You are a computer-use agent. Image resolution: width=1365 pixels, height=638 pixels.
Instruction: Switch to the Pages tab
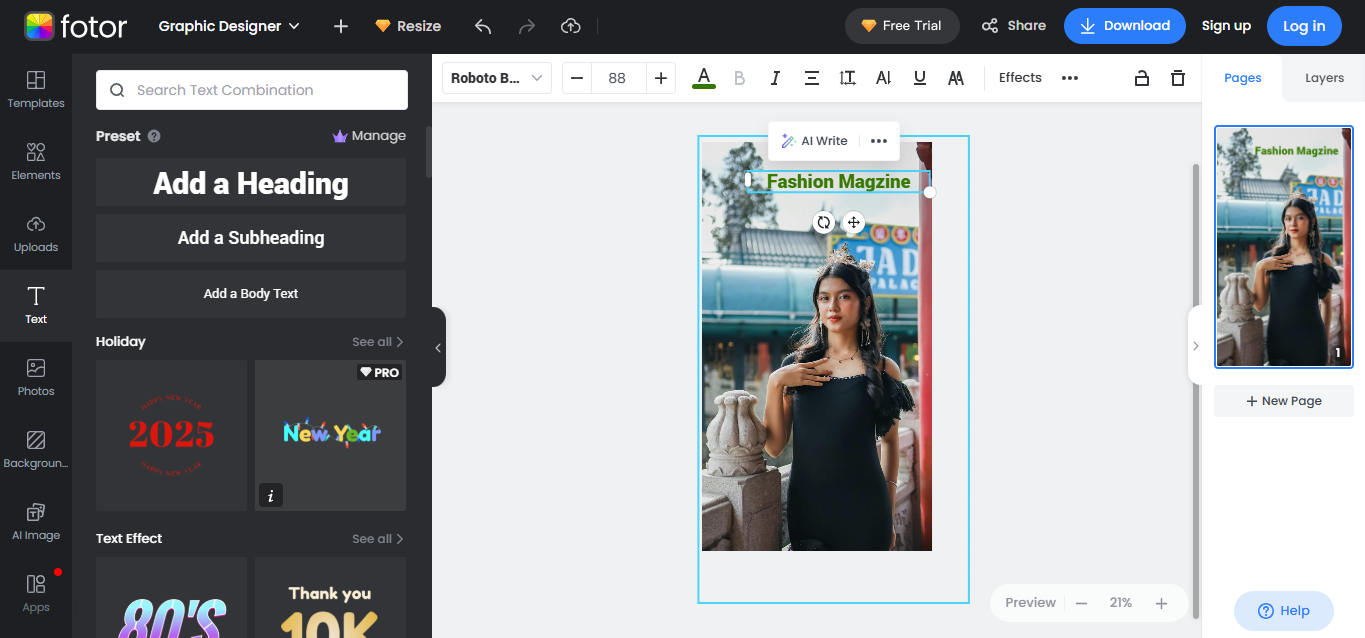click(x=1243, y=78)
